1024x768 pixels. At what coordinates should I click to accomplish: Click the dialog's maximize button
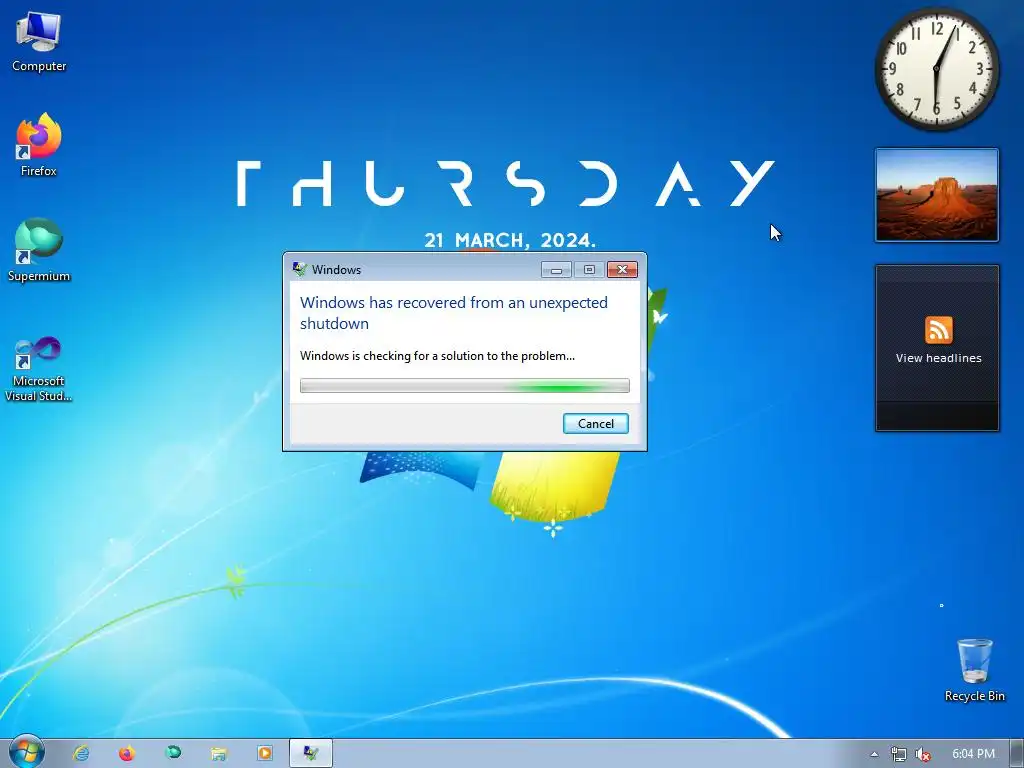pyautogui.click(x=589, y=270)
